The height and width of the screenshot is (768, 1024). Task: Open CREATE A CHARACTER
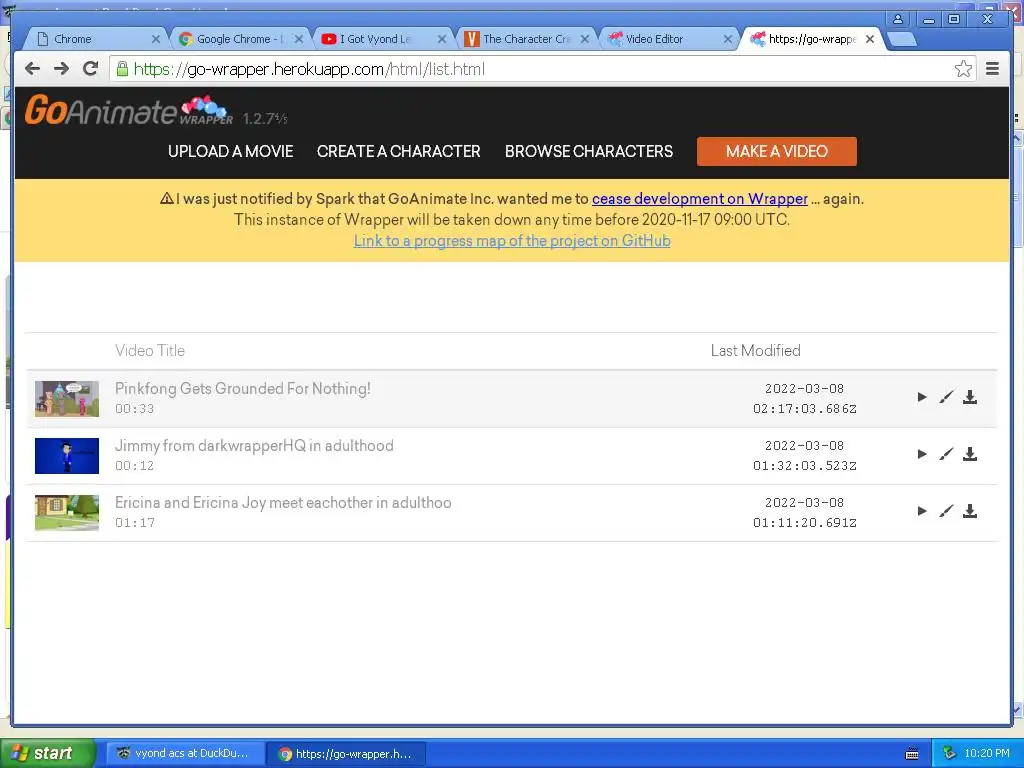(x=398, y=152)
